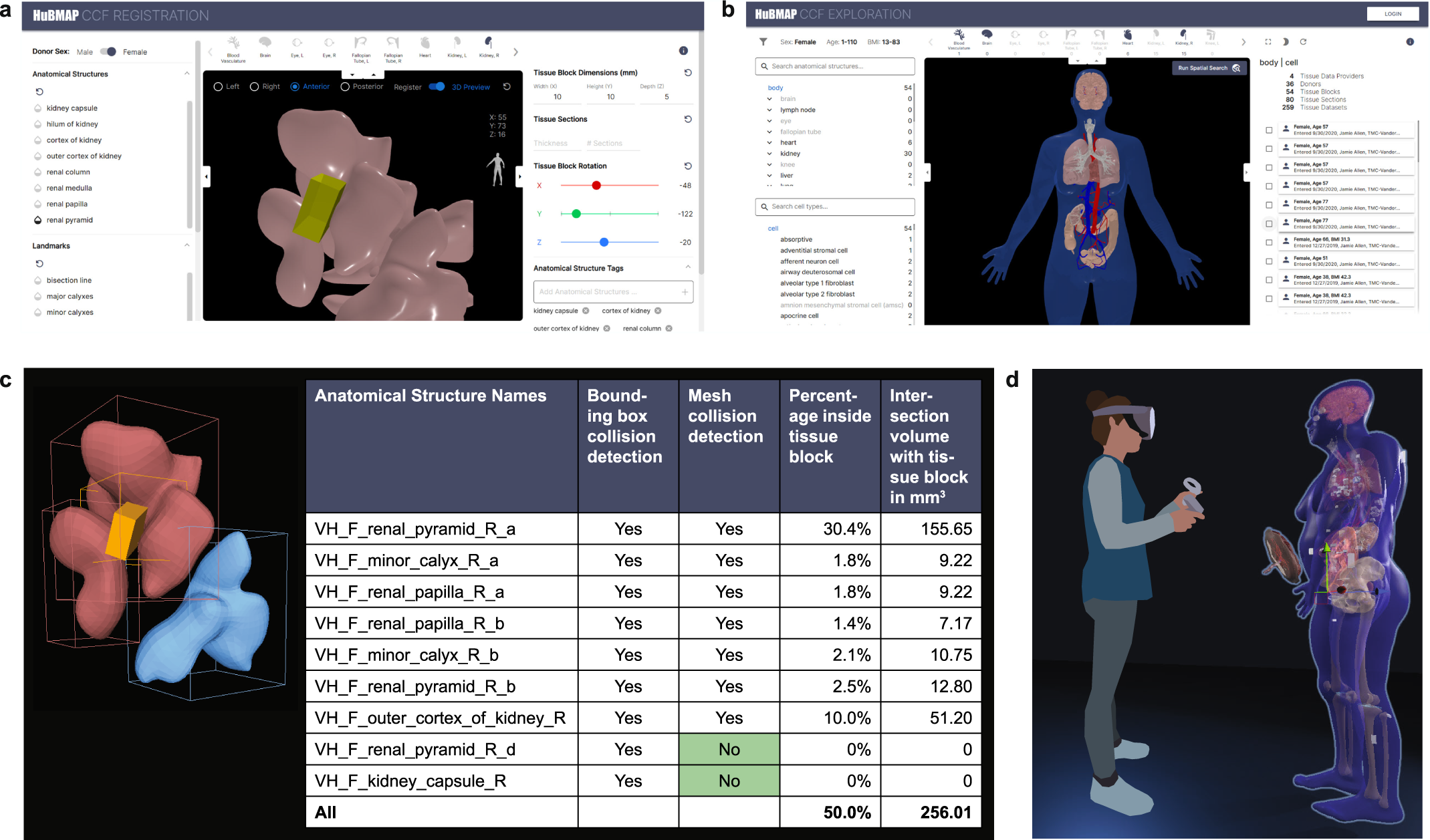Collapse the Anatomical Structures section

pyautogui.click(x=187, y=74)
